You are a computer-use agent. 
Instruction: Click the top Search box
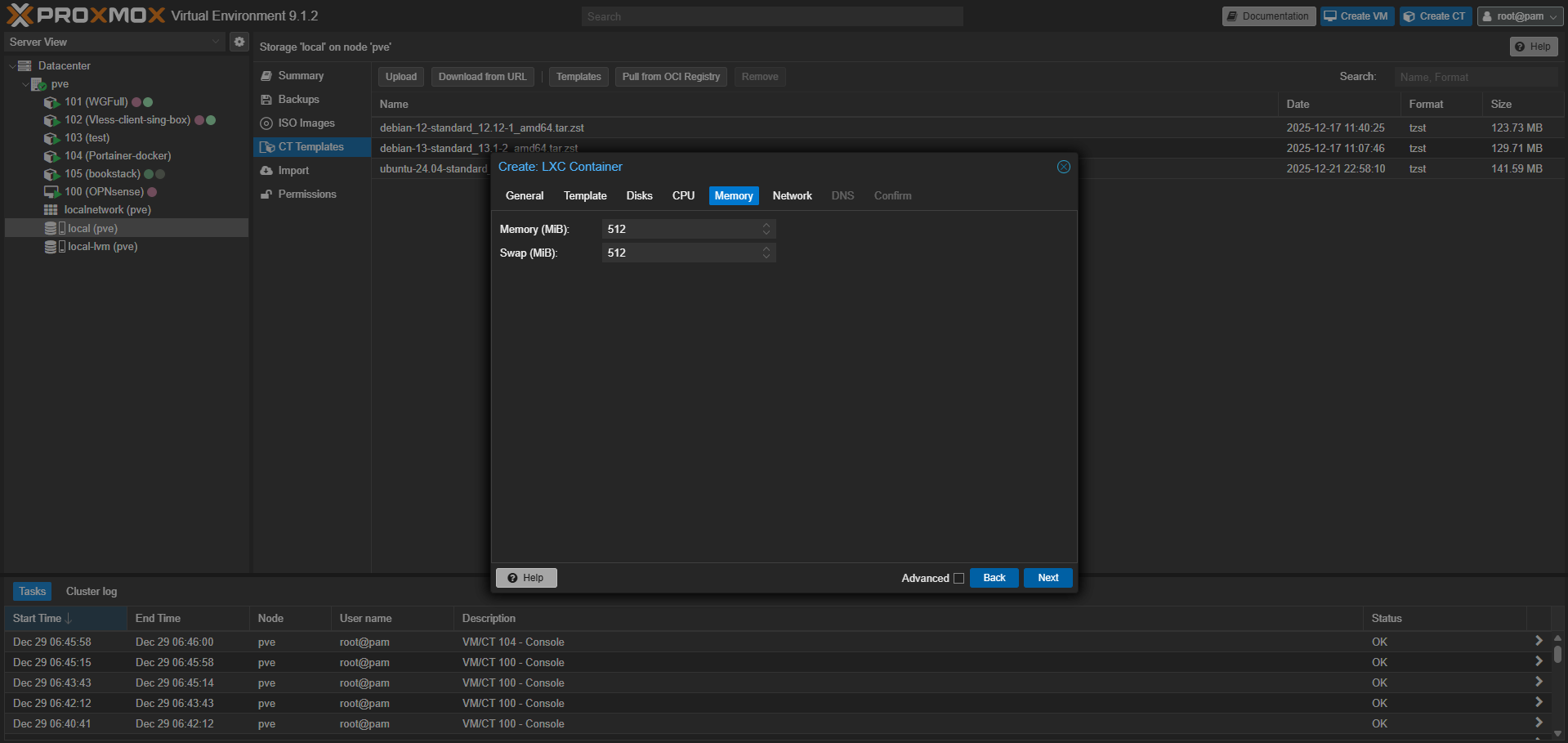tap(772, 16)
